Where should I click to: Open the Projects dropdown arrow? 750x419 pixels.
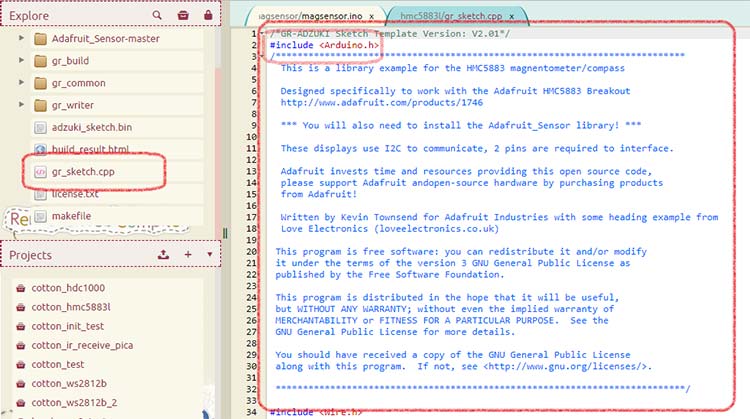210,254
